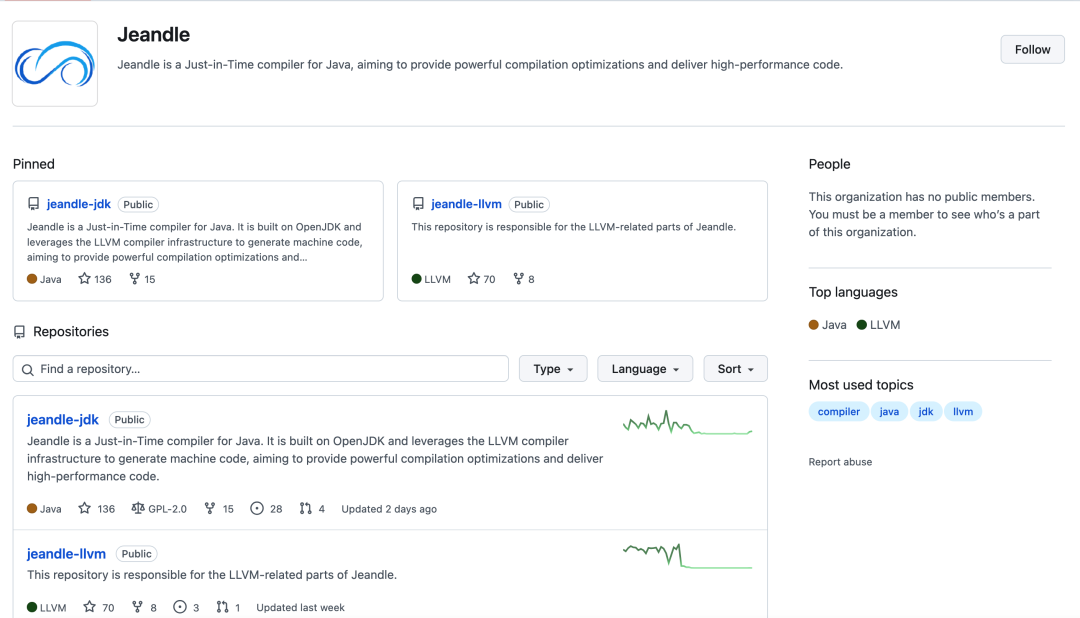The height and width of the screenshot is (618, 1080).
Task: Click the pull requests icon on jeandle-llvm
Action: [221, 606]
